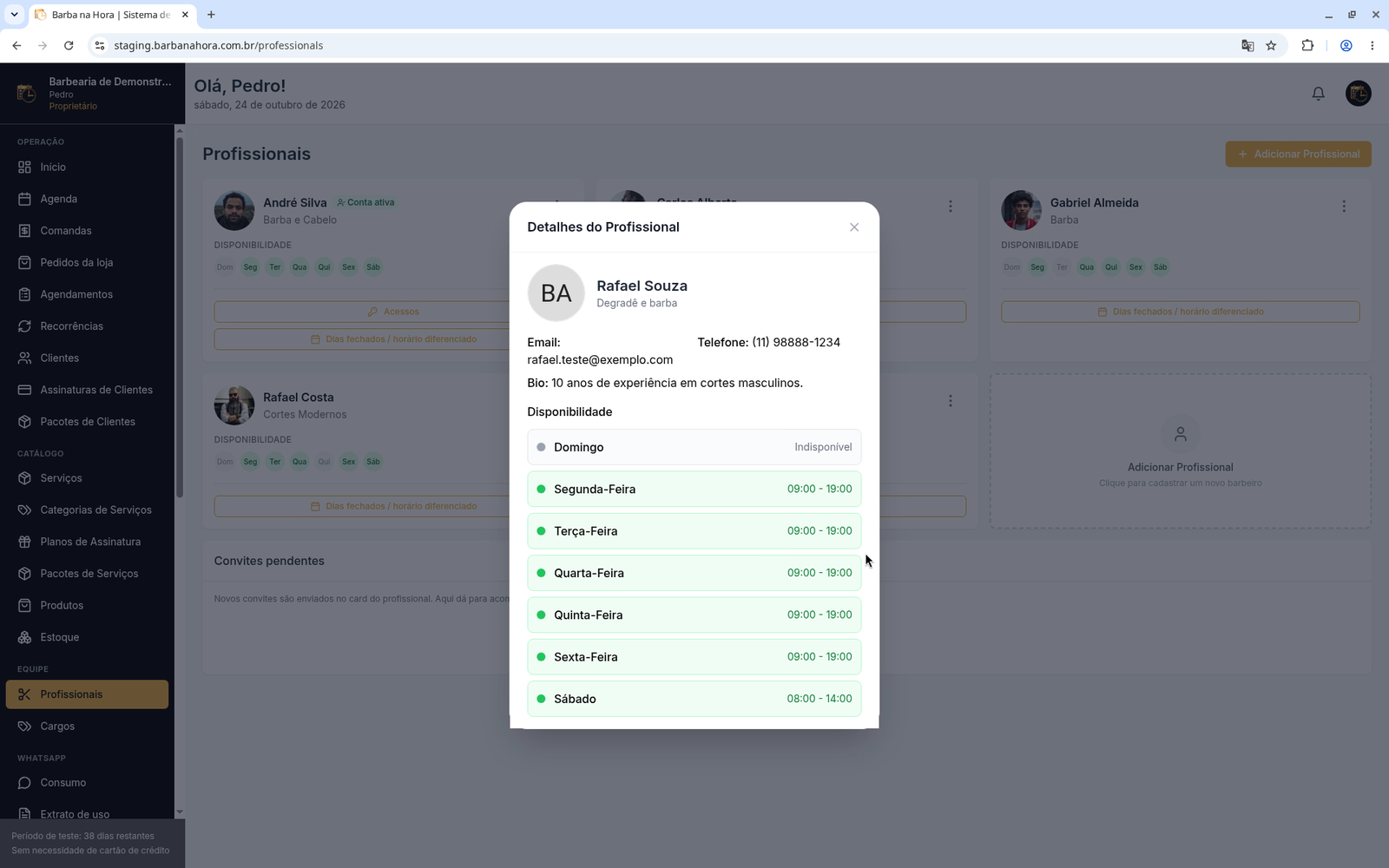Select the Sábado 08:00 - 14:00 row
1389x868 pixels.
click(x=694, y=699)
